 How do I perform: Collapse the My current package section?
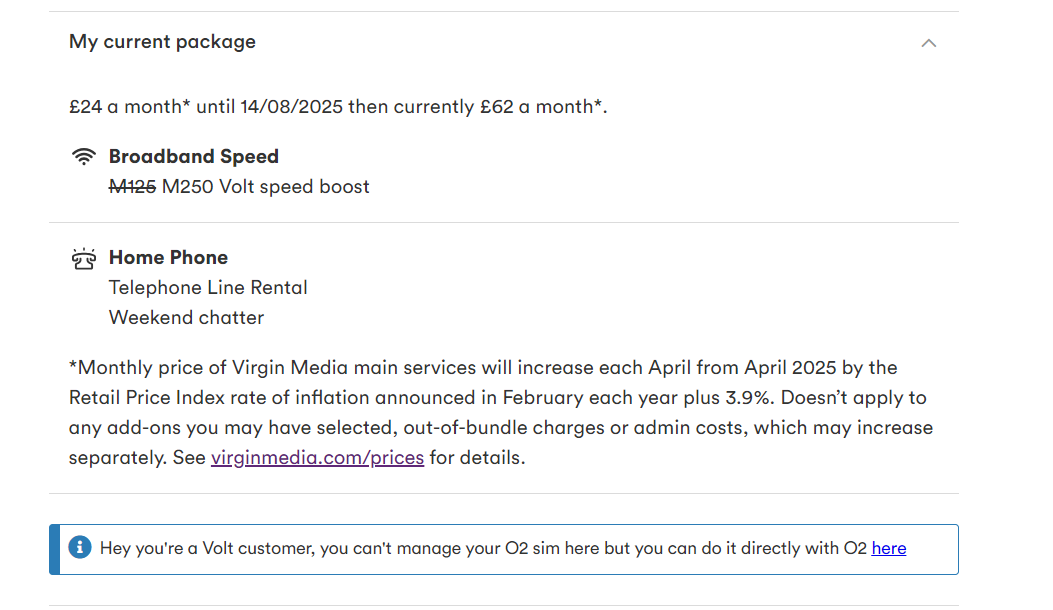pyautogui.click(x=928, y=43)
